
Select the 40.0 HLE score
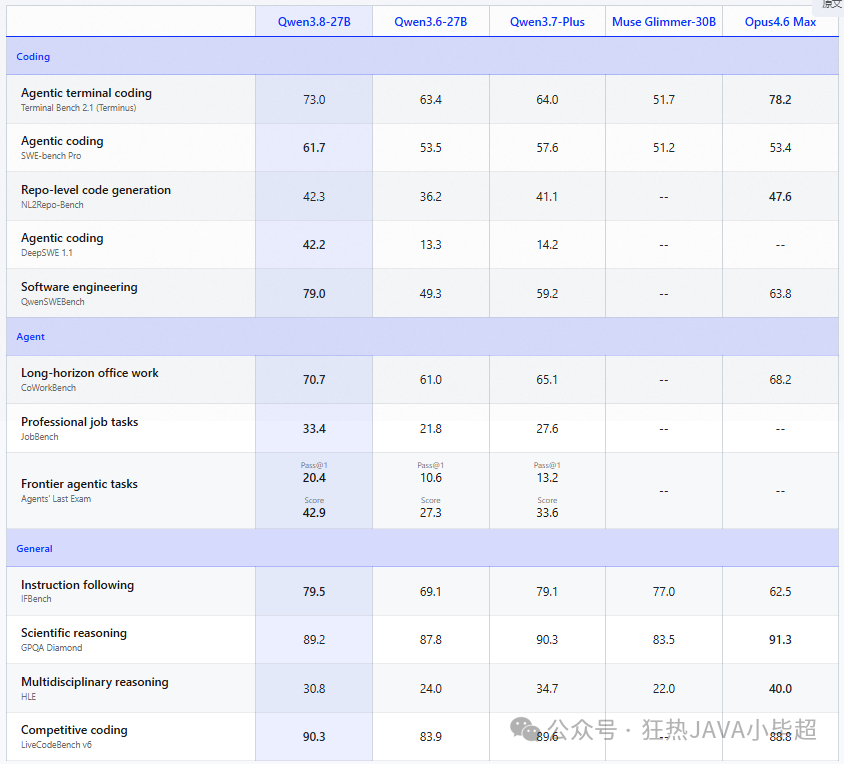pos(780,689)
